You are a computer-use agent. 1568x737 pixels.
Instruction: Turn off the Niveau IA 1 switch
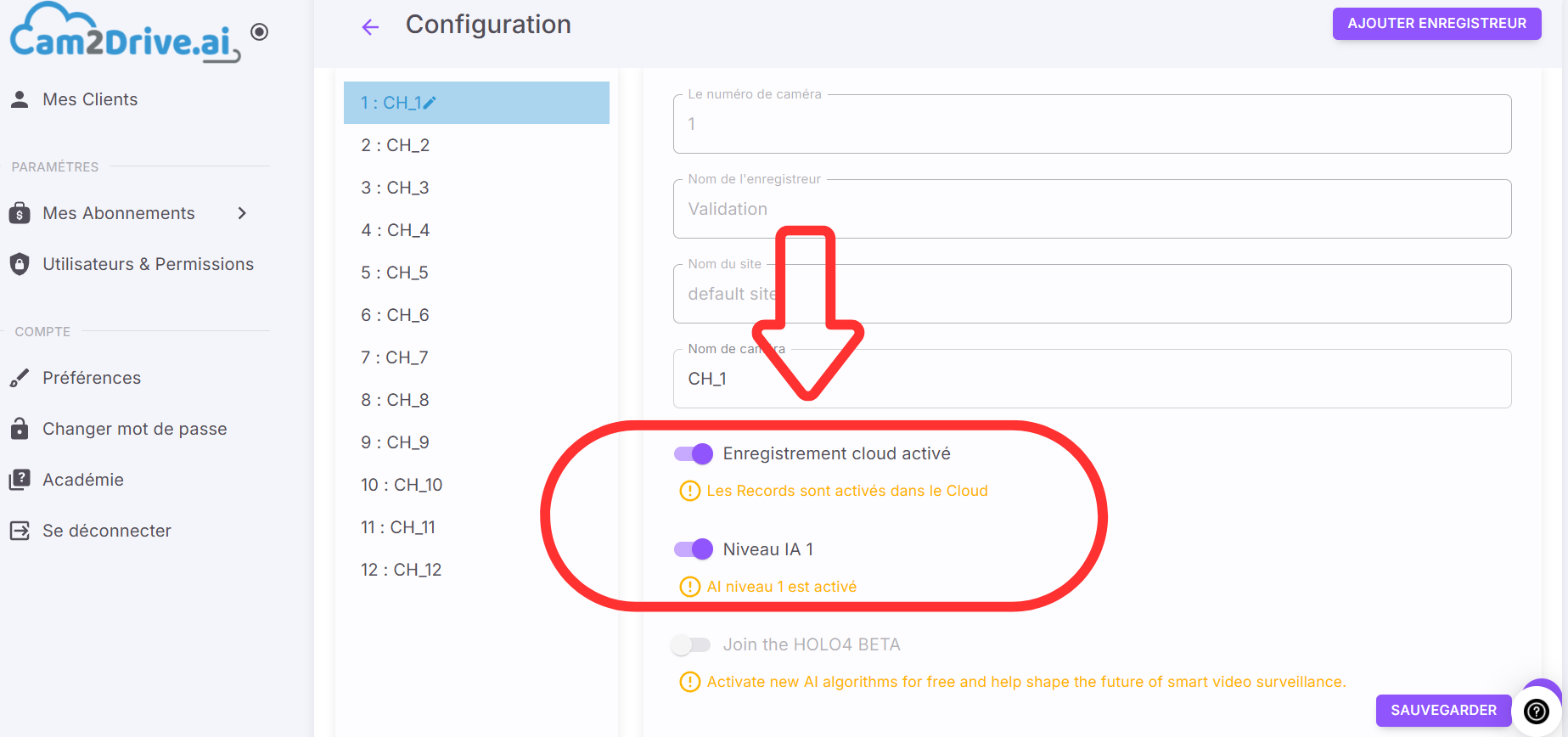694,549
